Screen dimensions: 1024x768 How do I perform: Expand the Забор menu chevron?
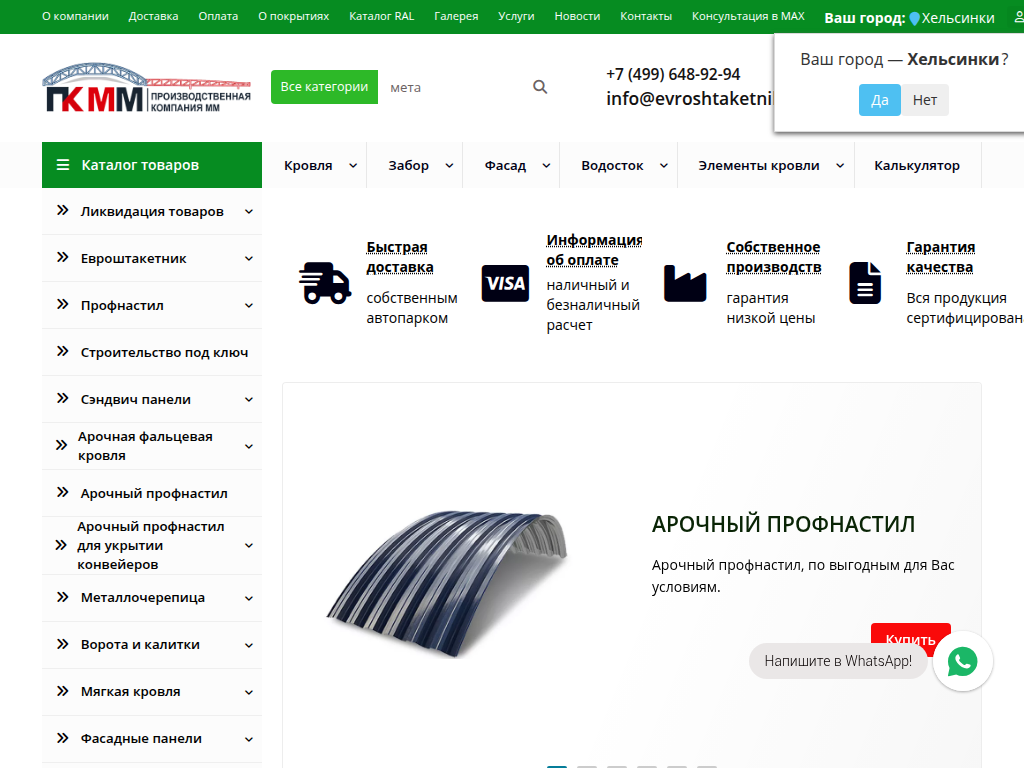(449, 166)
